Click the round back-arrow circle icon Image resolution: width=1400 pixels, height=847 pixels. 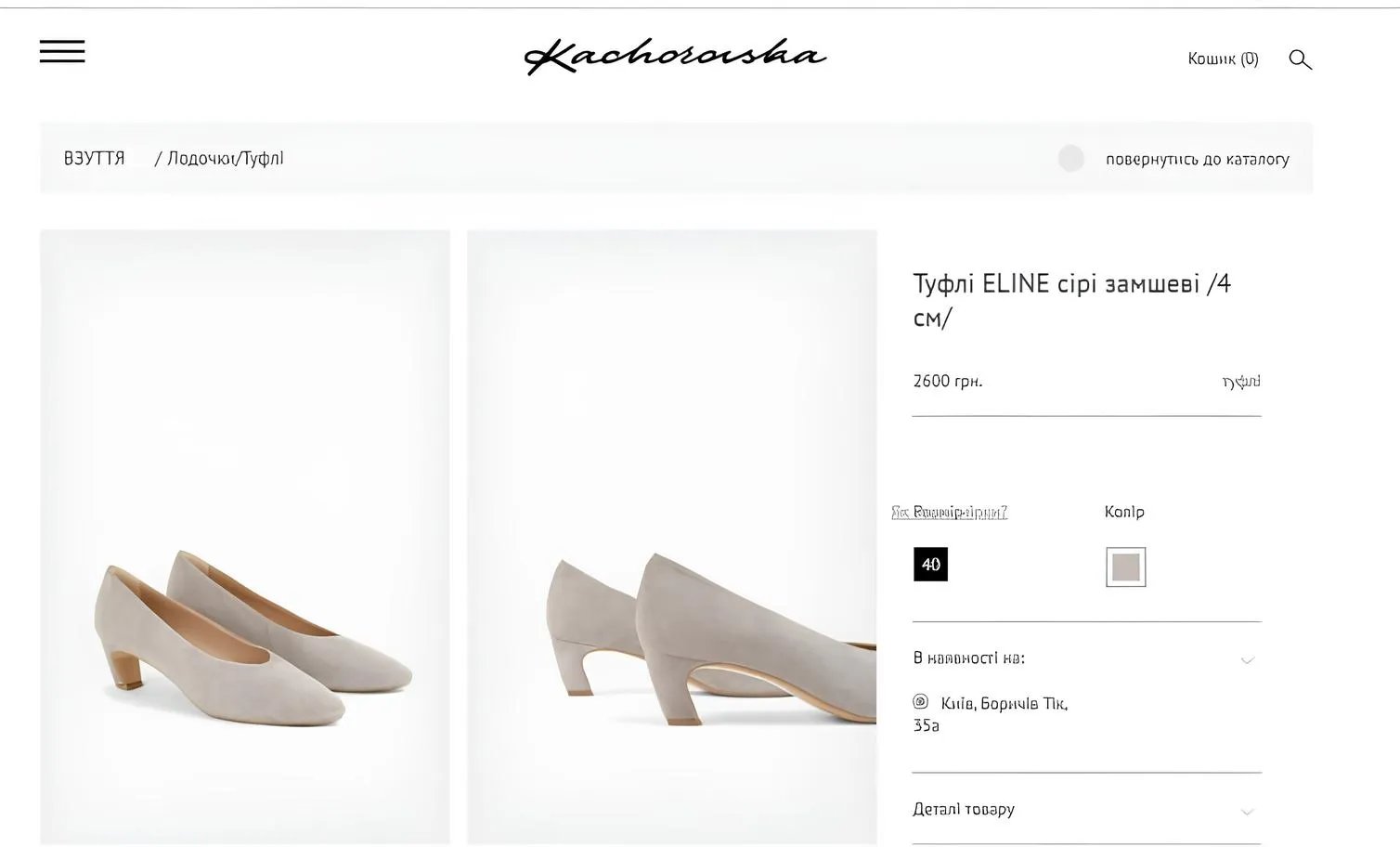click(x=1070, y=159)
